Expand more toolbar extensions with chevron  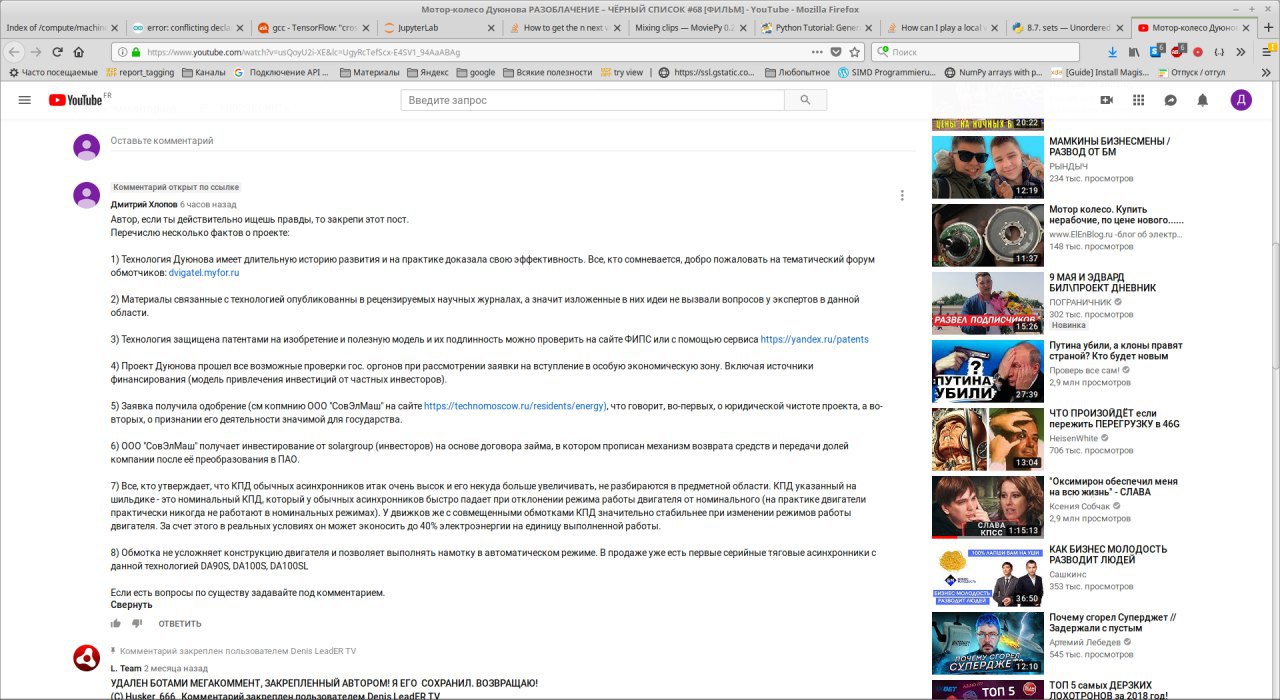(x=1241, y=51)
